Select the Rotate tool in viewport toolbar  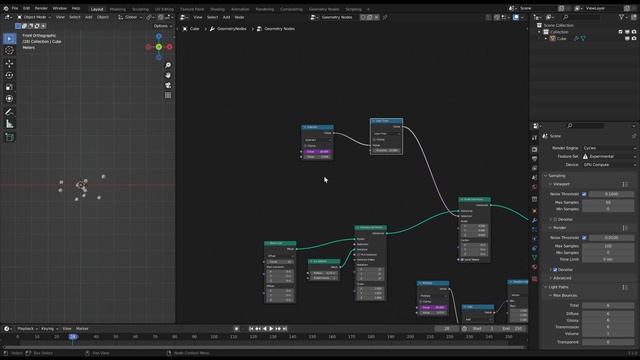(9, 76)
